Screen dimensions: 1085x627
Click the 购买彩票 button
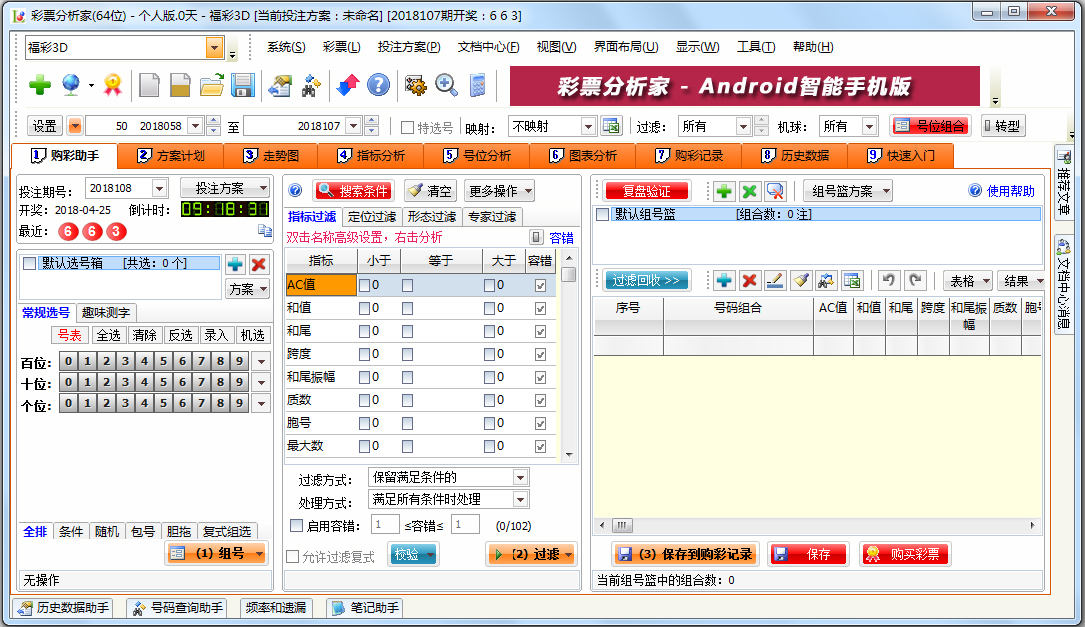[x=904, y=554]
